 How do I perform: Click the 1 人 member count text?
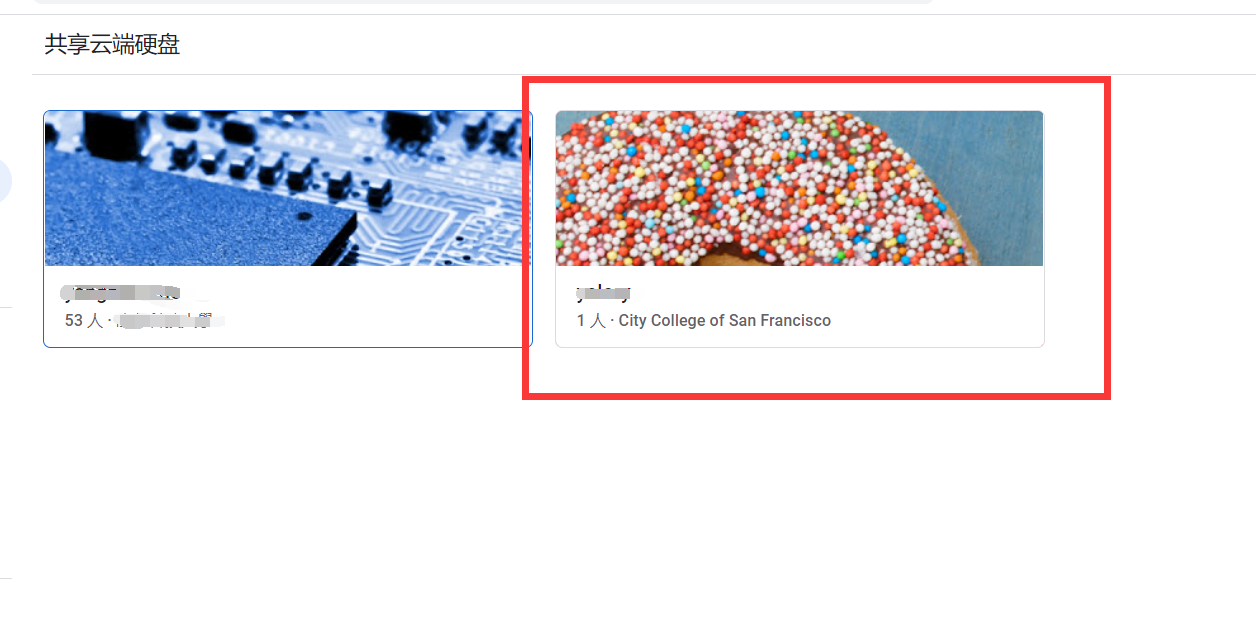pos(591,321)
